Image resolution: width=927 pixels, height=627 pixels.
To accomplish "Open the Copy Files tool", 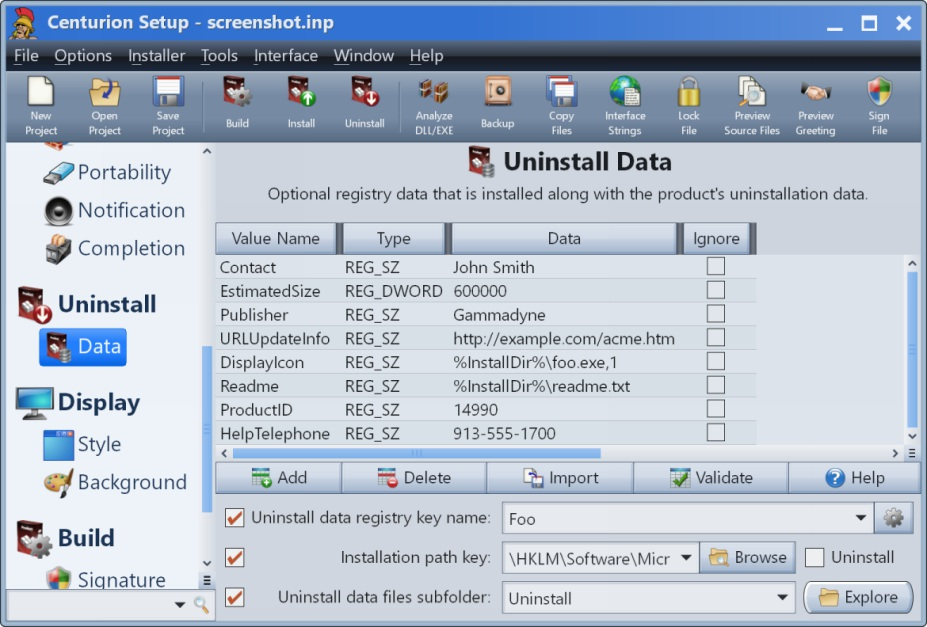I will [x=561, y=106].
